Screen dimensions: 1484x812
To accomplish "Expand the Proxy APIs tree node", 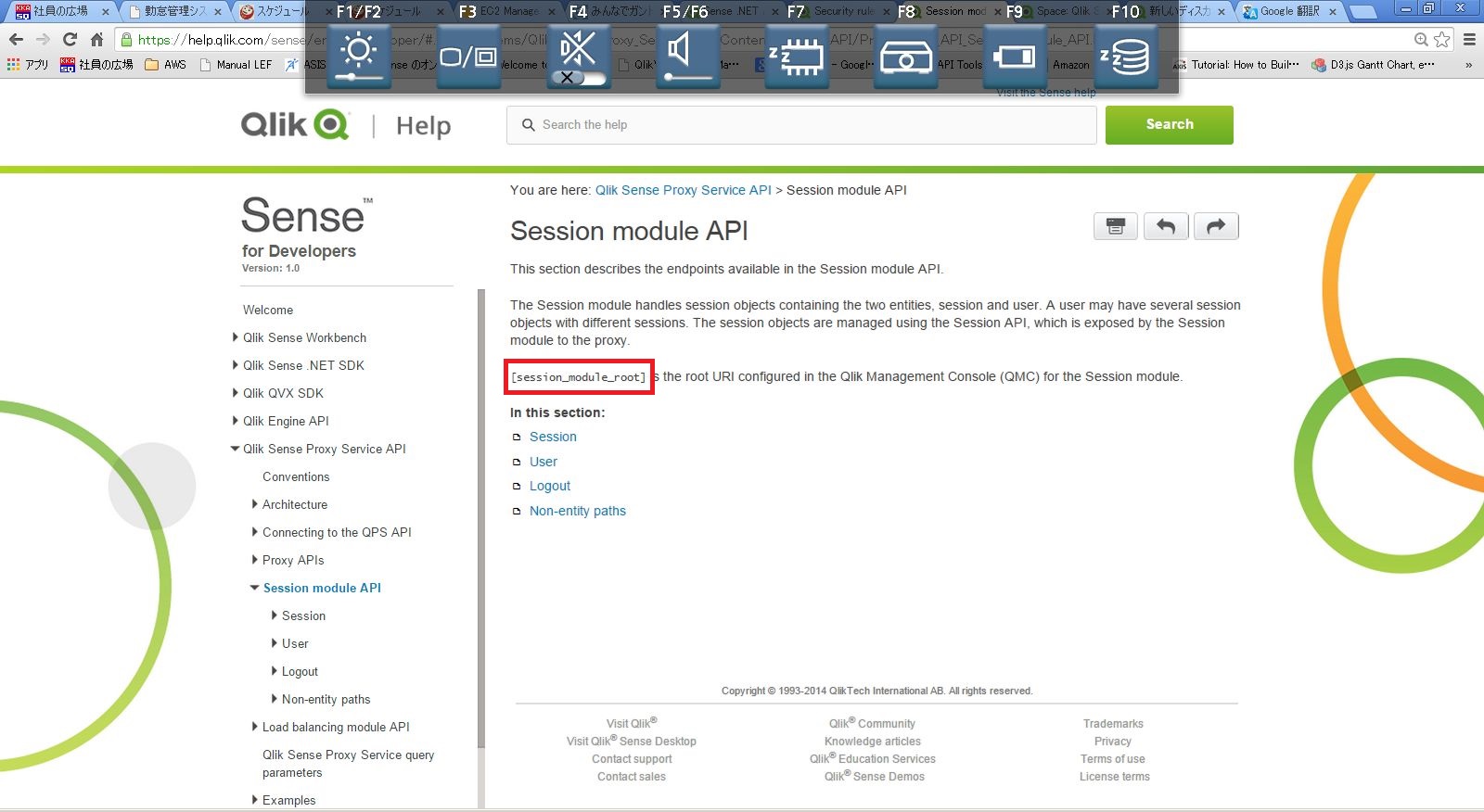I will pyautogui.click(x=255, y=560).
